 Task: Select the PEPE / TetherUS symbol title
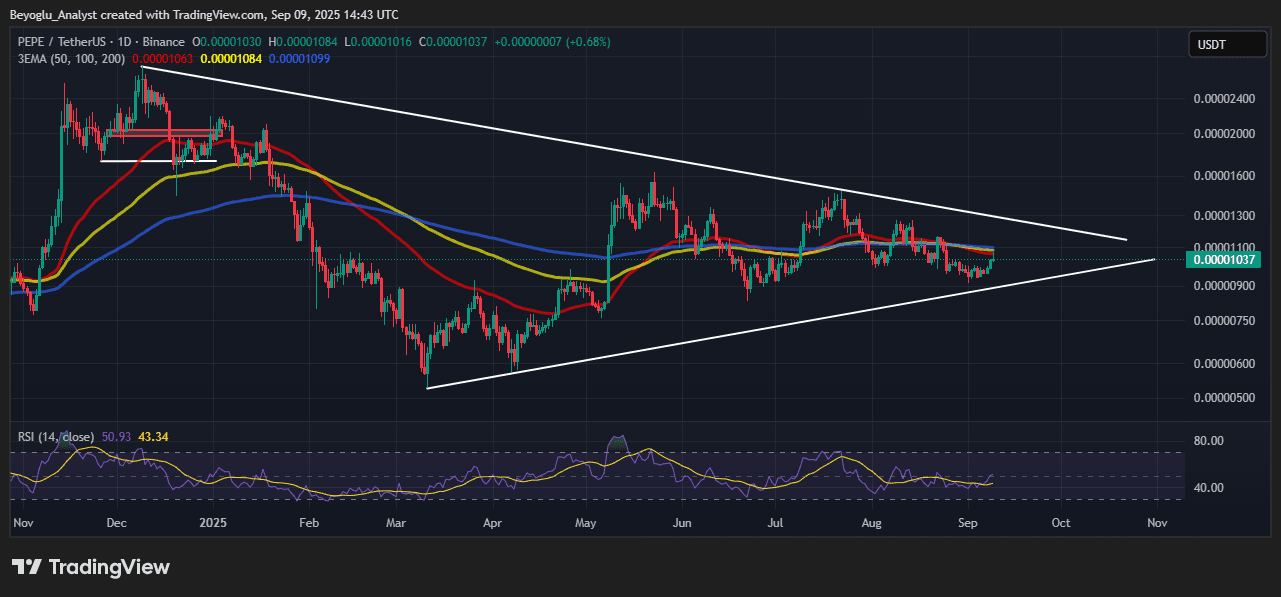(66, 42)
